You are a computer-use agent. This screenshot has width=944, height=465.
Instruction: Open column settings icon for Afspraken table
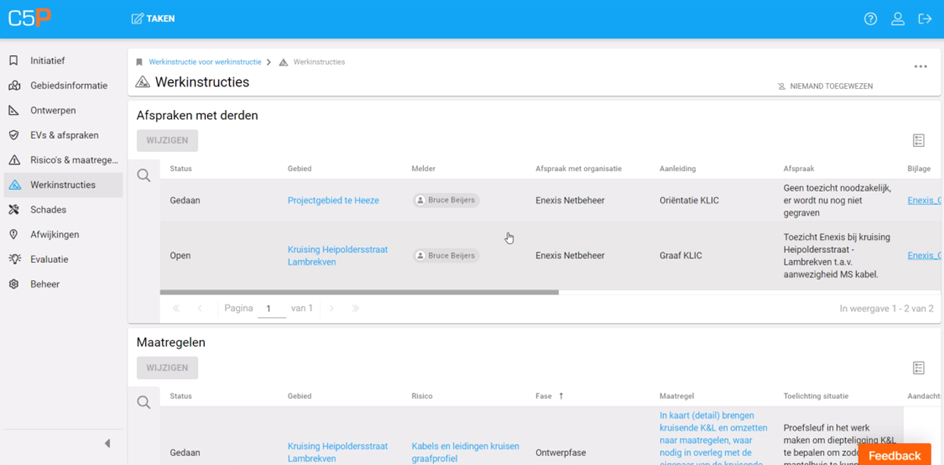pos(918,141)
